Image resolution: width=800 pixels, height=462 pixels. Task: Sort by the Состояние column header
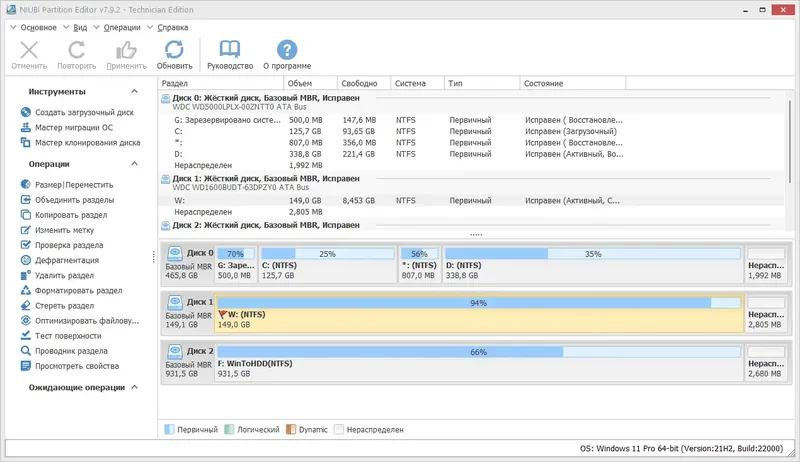pyautogui.click(x=572, y=83)
